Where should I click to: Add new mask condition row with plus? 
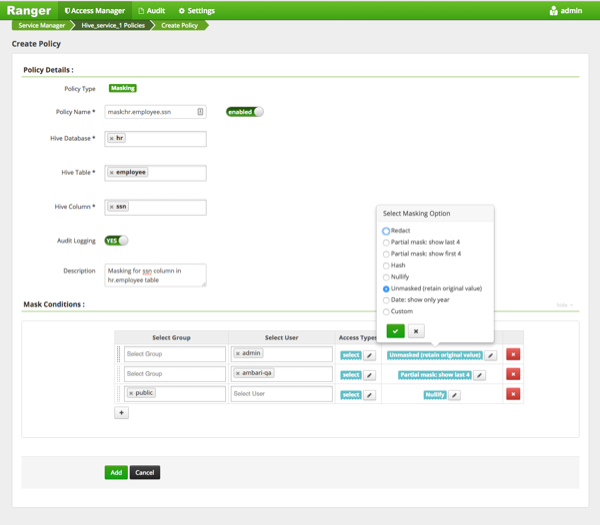pyautogui.click(x=122, y=411)
